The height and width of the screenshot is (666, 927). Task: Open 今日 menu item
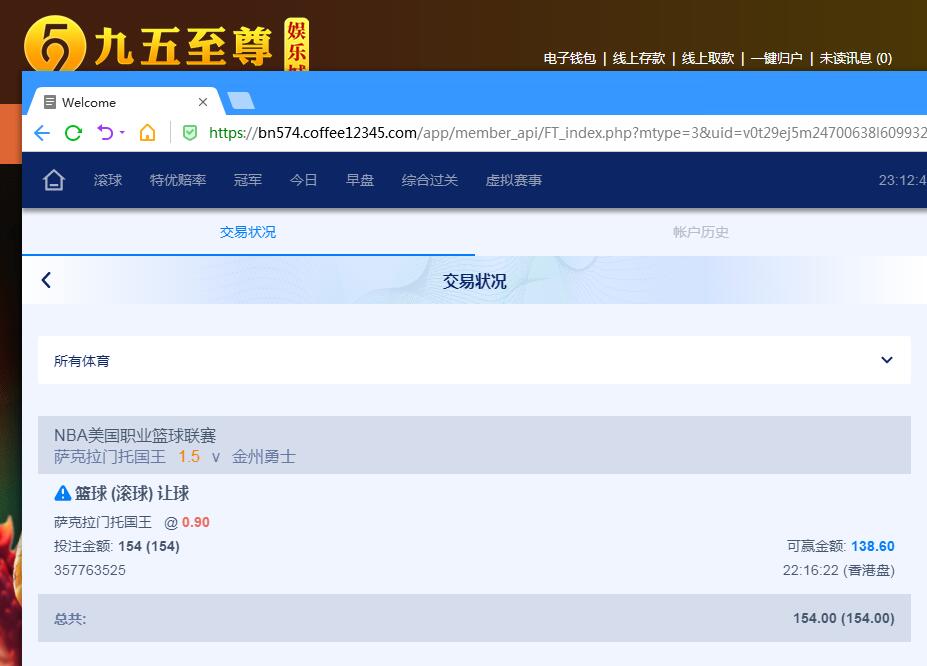303,180
